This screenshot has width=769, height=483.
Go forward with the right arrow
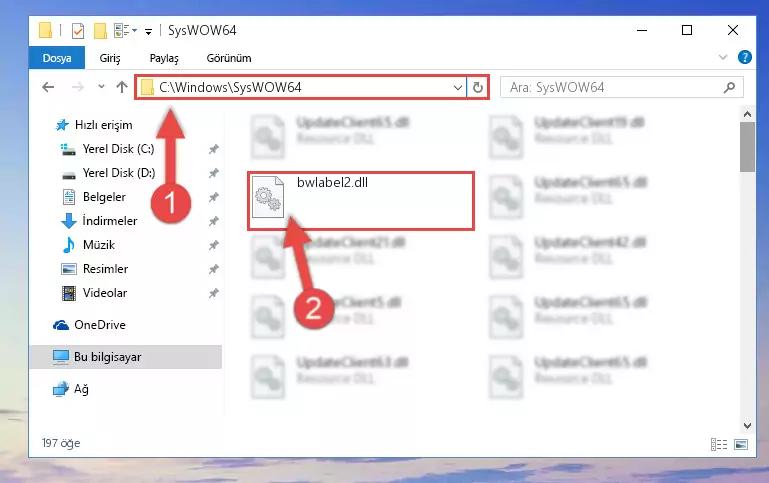77,87
